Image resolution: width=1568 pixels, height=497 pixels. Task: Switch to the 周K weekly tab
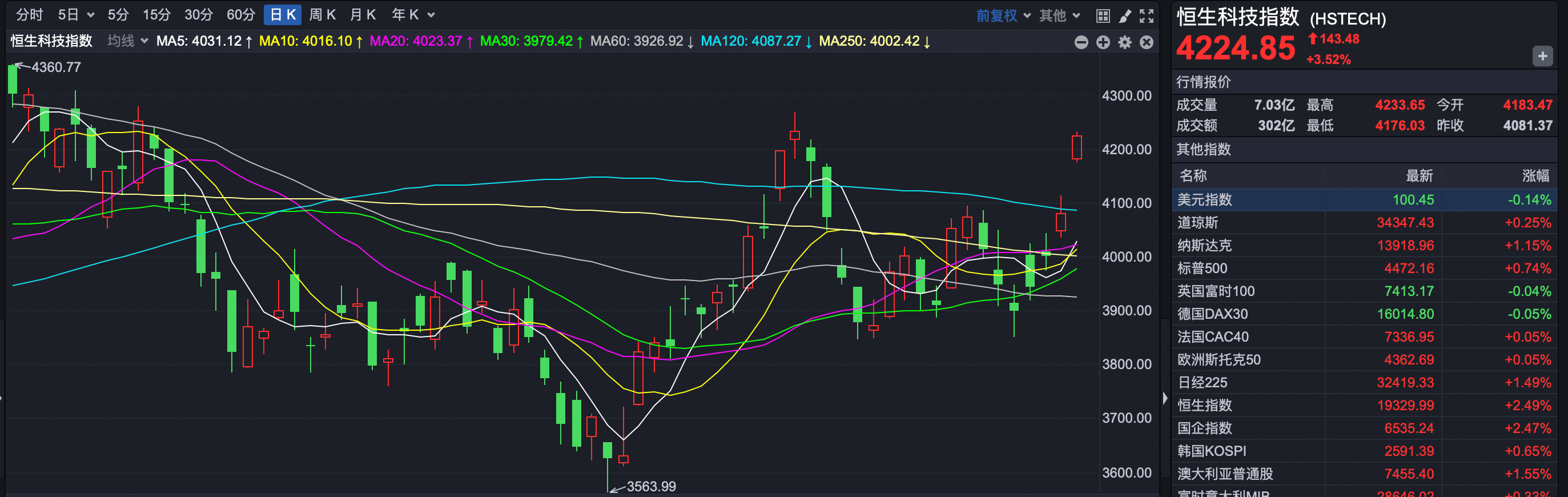coord(323,15)
